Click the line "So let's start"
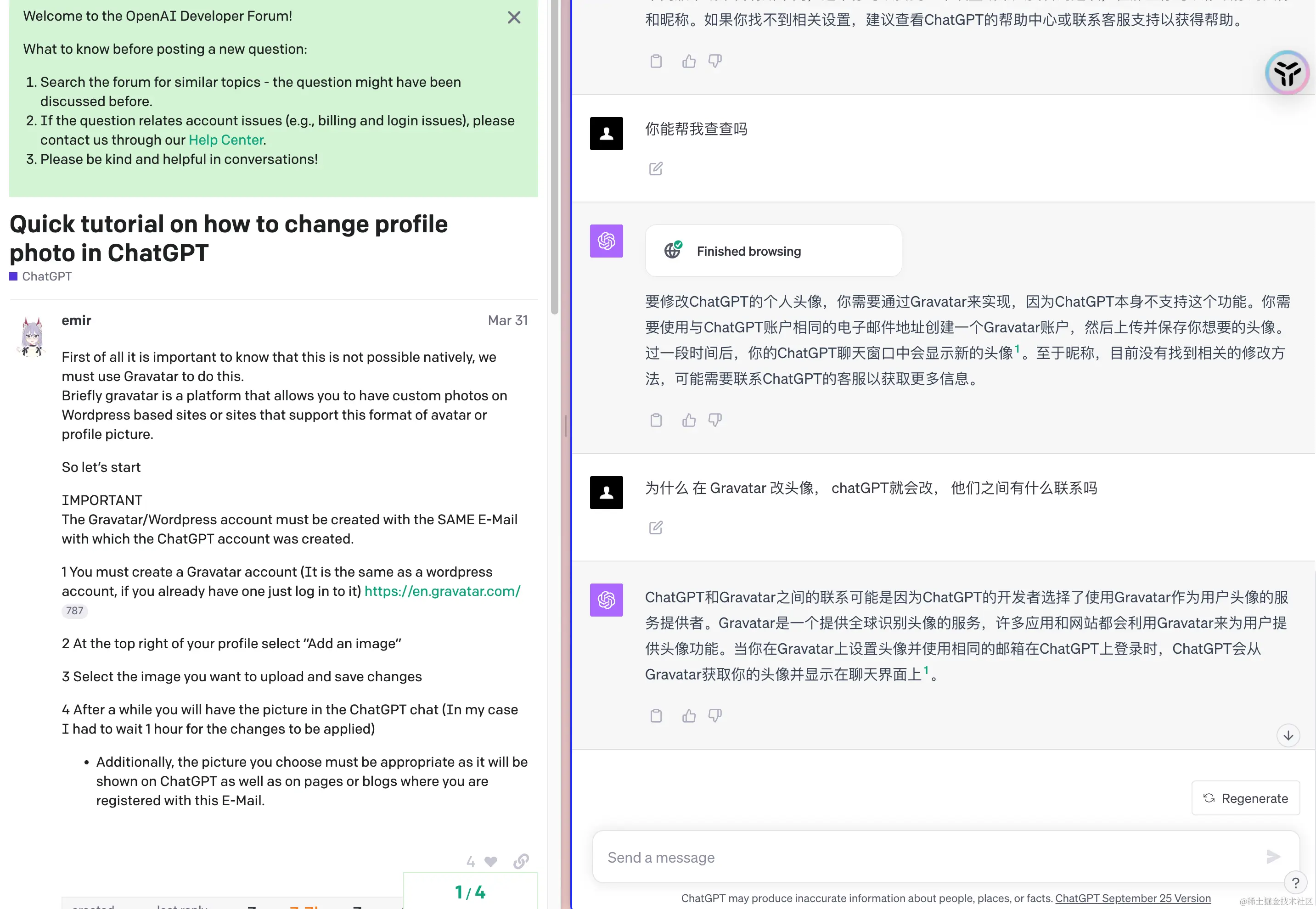This screenshot has height=909, width=1316. pos(101,468)
